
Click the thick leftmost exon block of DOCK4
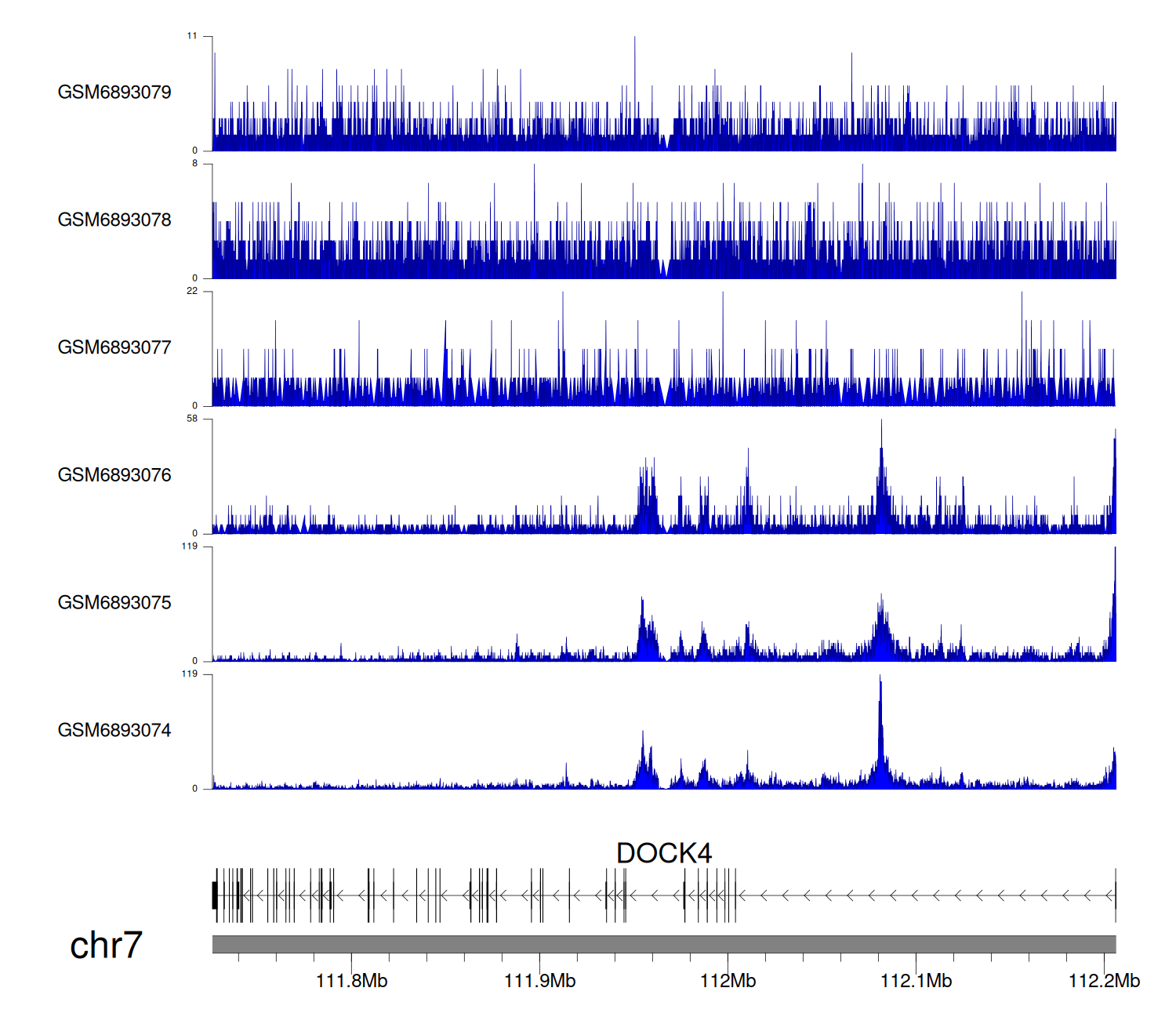click(215, 895)
